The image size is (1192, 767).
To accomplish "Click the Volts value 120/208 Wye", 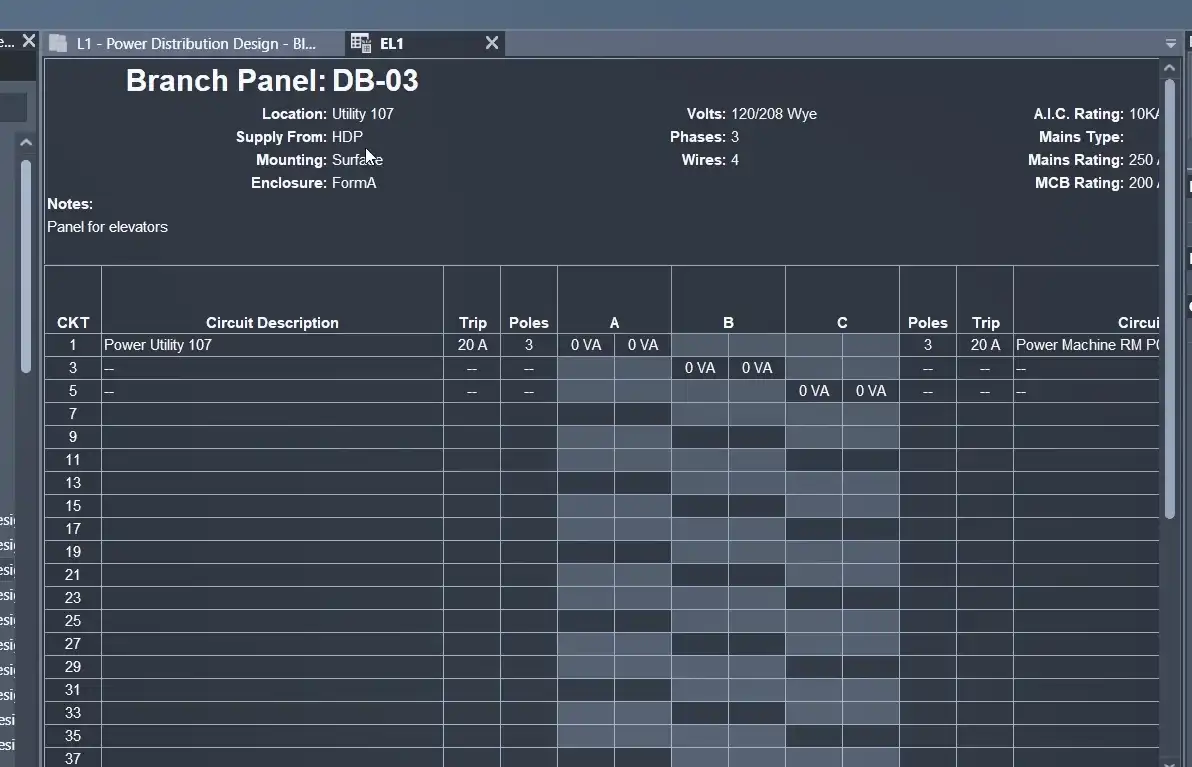I will coord(773,114).
